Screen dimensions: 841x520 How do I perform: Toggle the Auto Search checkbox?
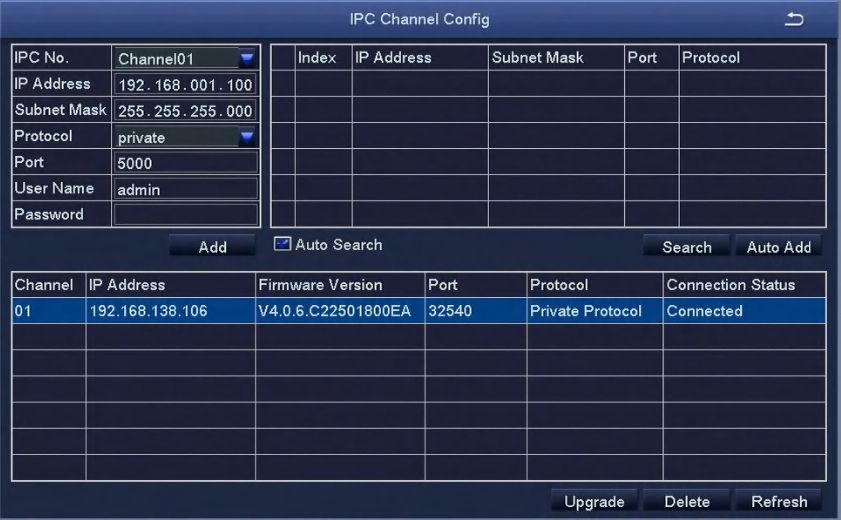(282, 244)
